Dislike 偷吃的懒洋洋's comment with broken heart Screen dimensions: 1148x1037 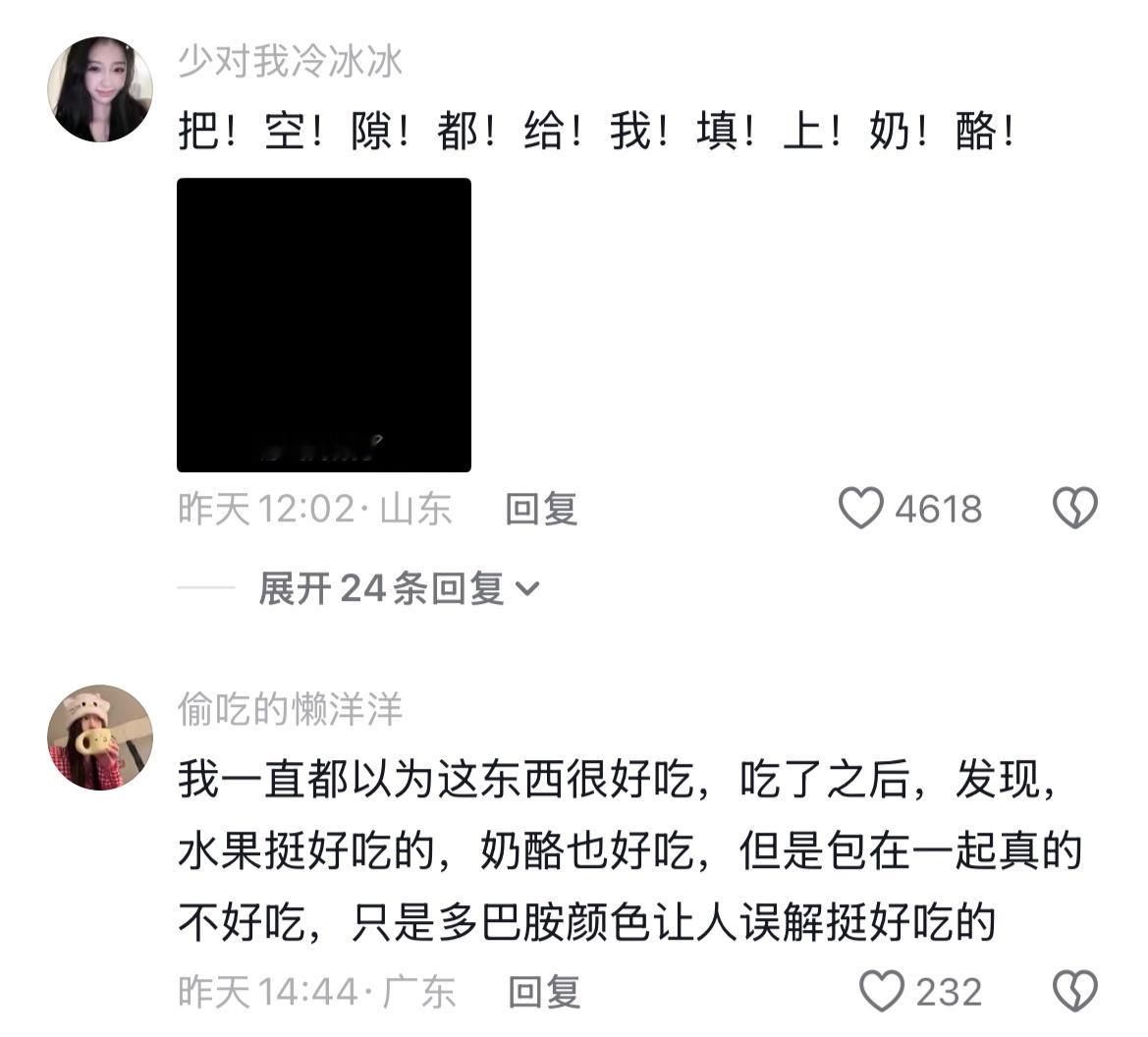tap(1074, 992)
